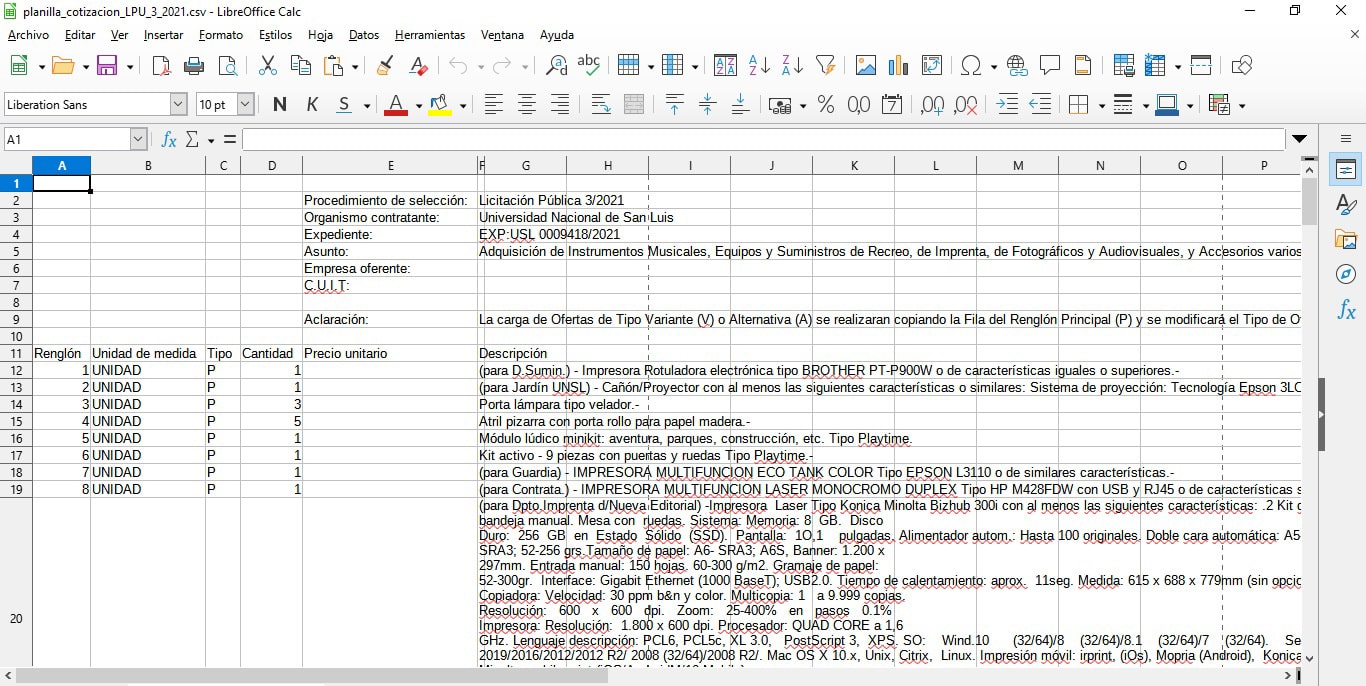Expand the borders dropdown arrow
The width and height of the screenshot is (1366, 686).
coord(1101,106)
